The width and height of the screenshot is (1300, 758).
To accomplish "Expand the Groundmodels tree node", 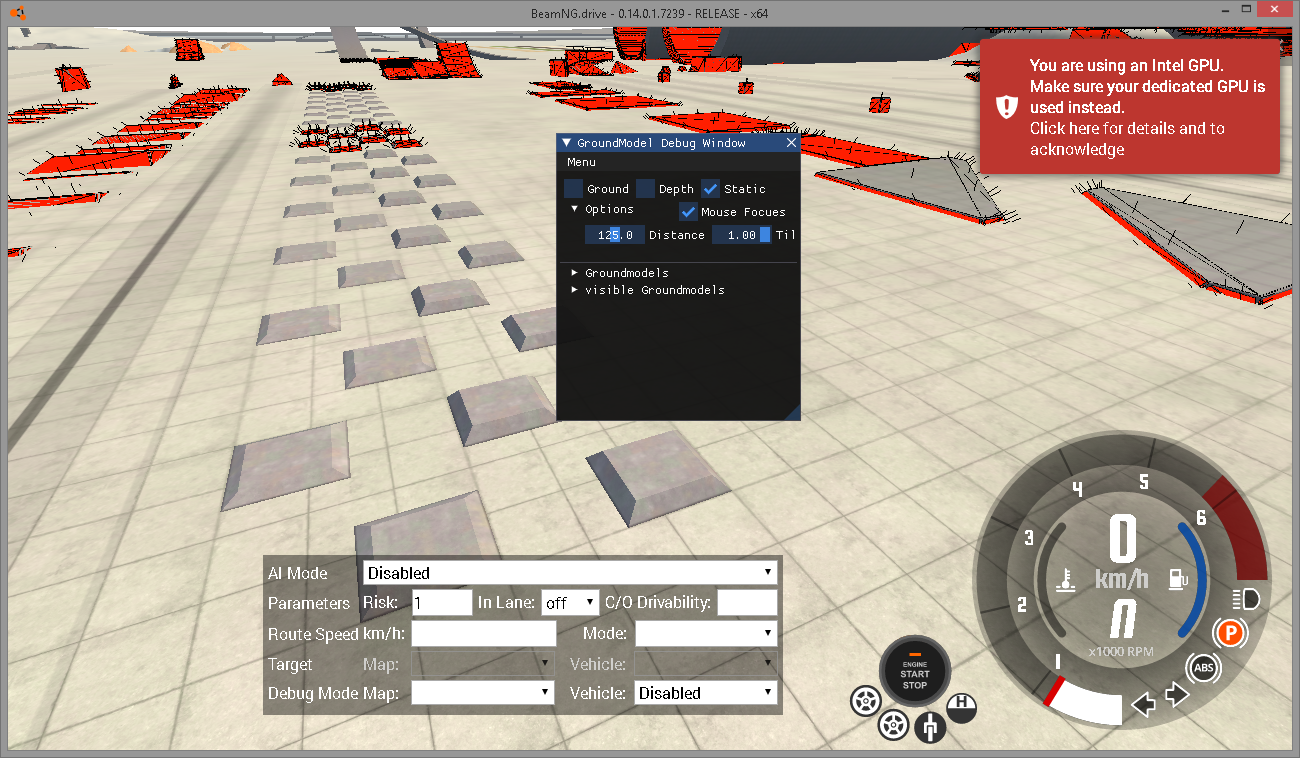I will 575,272.
